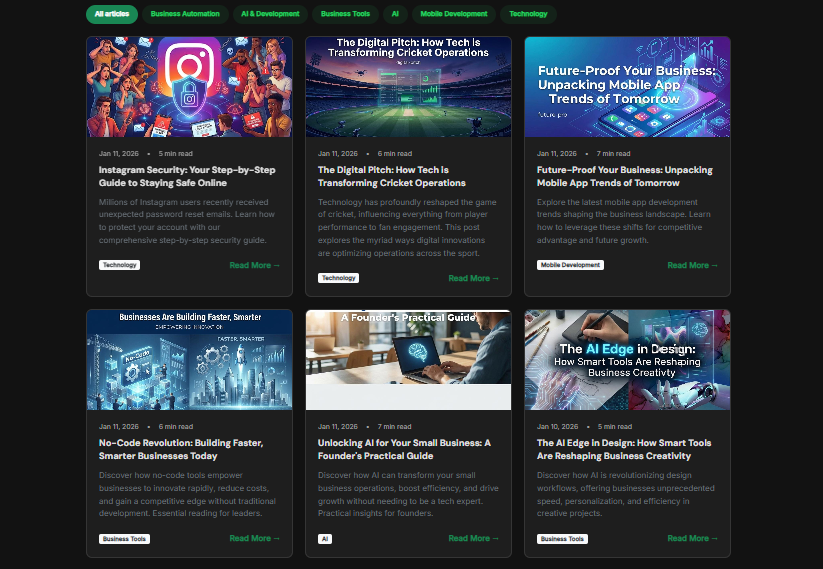Read More on Future-Proof Your Business
Screen dimensions: 823x569
coord(692,266)
